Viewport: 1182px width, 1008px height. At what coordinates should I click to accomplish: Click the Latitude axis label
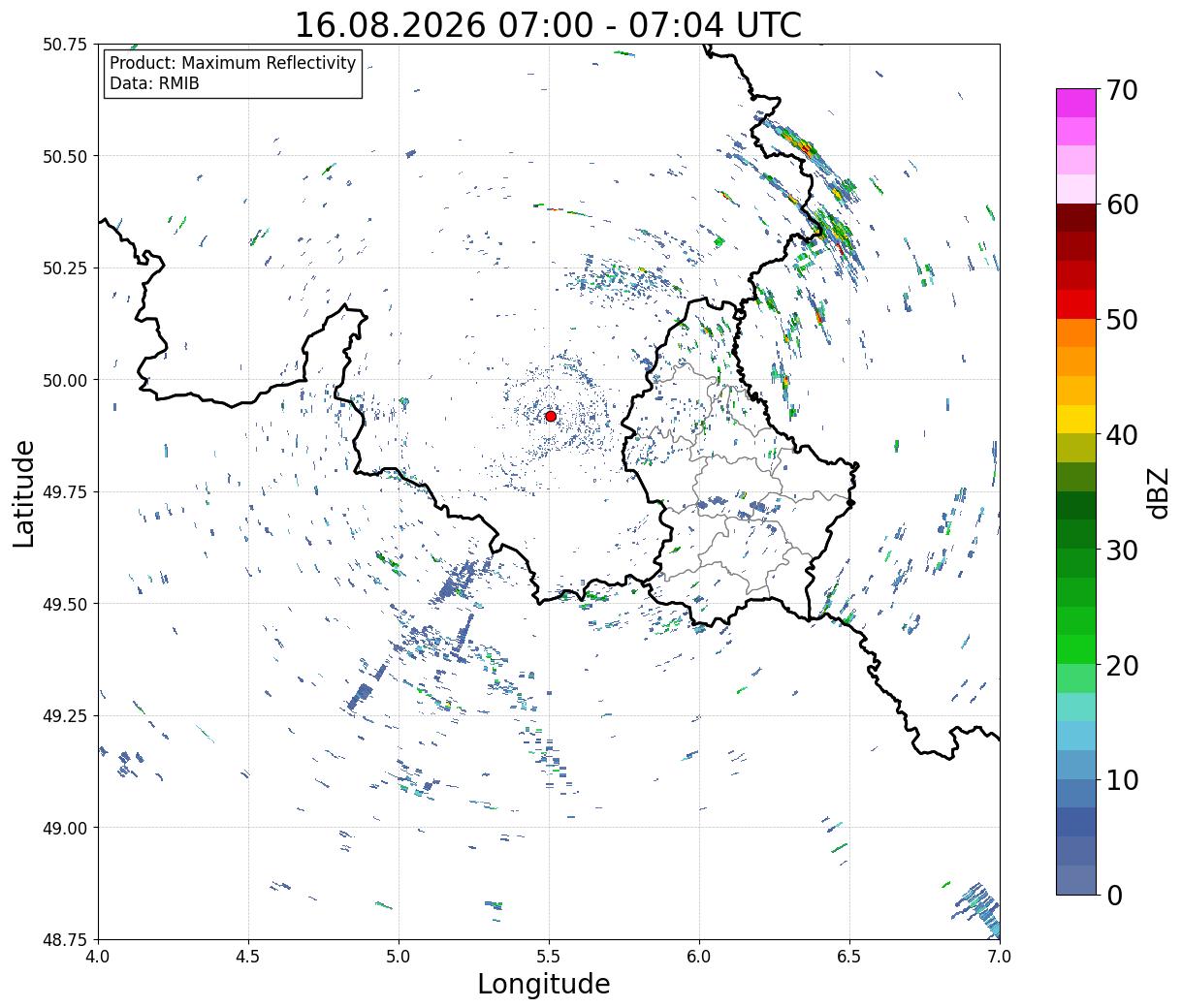24,493
